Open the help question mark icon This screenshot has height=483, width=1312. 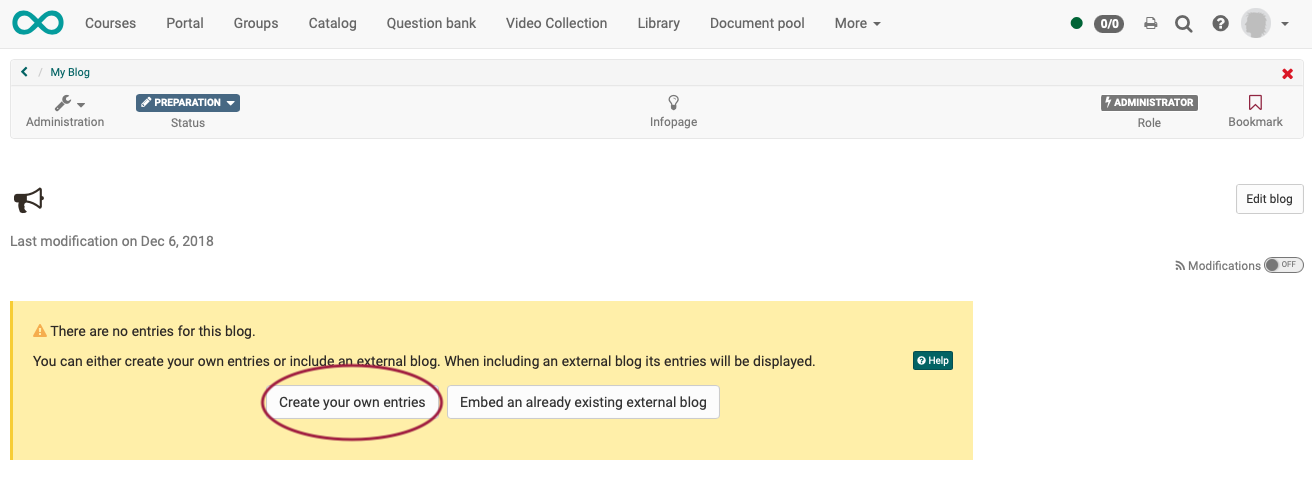pyautogui.click(x=1220, y=23)
